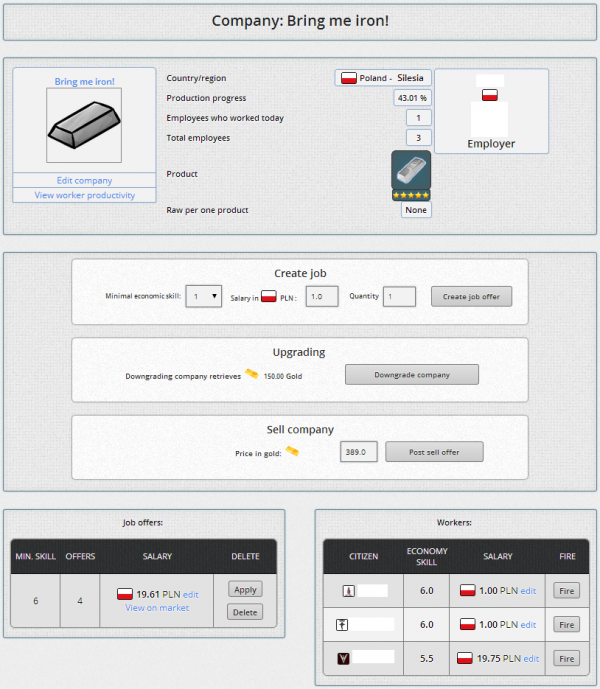Fire the second worker with skill 6.0
Screen dimensions: 600x689
[567, 625]
